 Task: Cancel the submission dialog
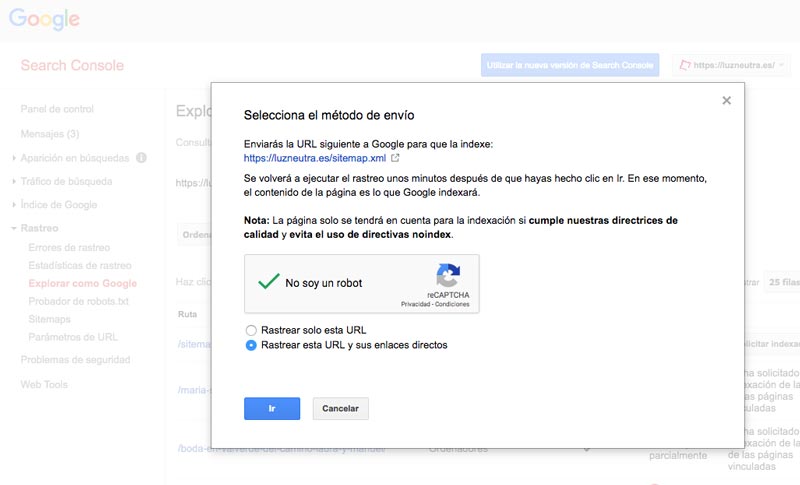[340, 409]
